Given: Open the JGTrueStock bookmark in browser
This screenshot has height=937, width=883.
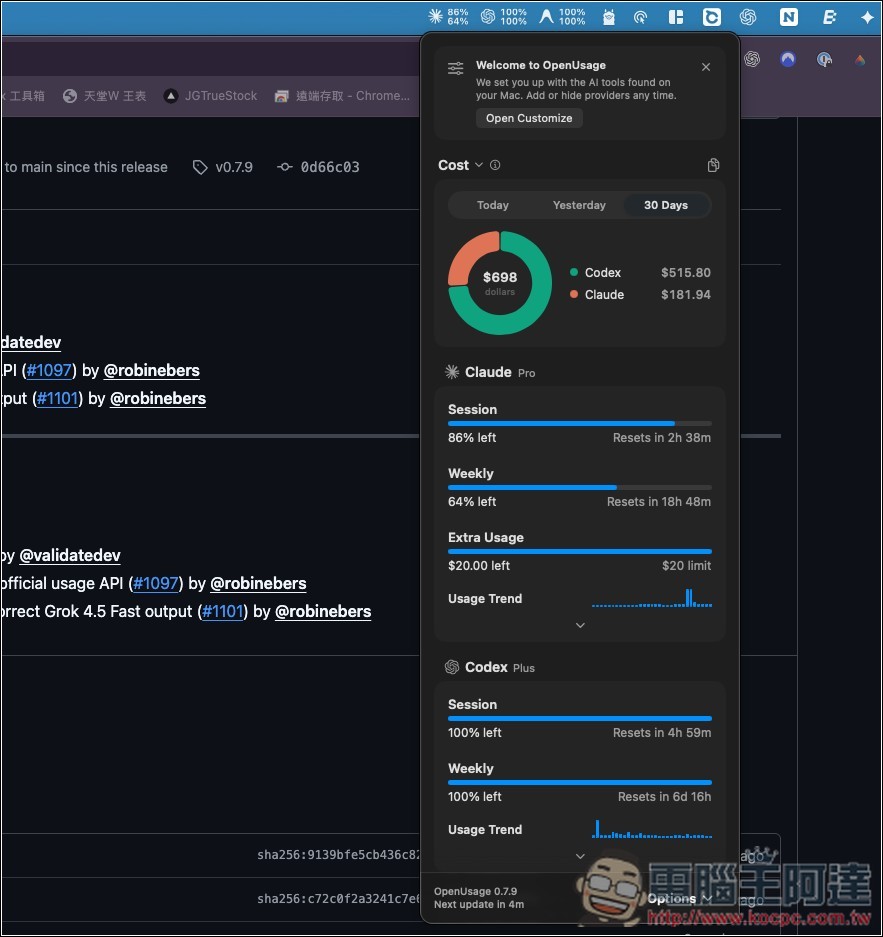Looking at the screenshot, I should [x=210, y=96].
